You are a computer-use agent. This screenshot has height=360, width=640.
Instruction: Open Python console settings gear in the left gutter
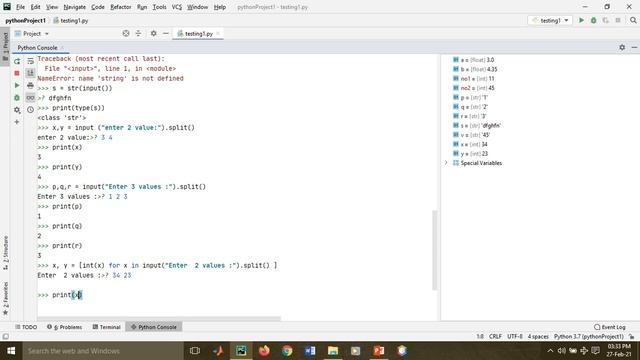coord(17,110)
